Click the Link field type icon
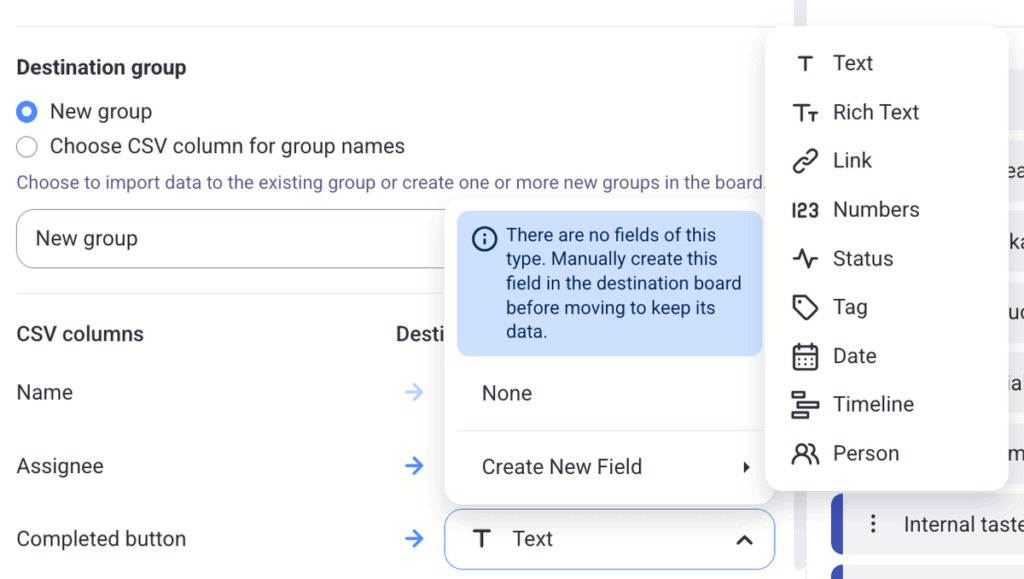Screen dimensions: 1024x579 coord(805,160)
